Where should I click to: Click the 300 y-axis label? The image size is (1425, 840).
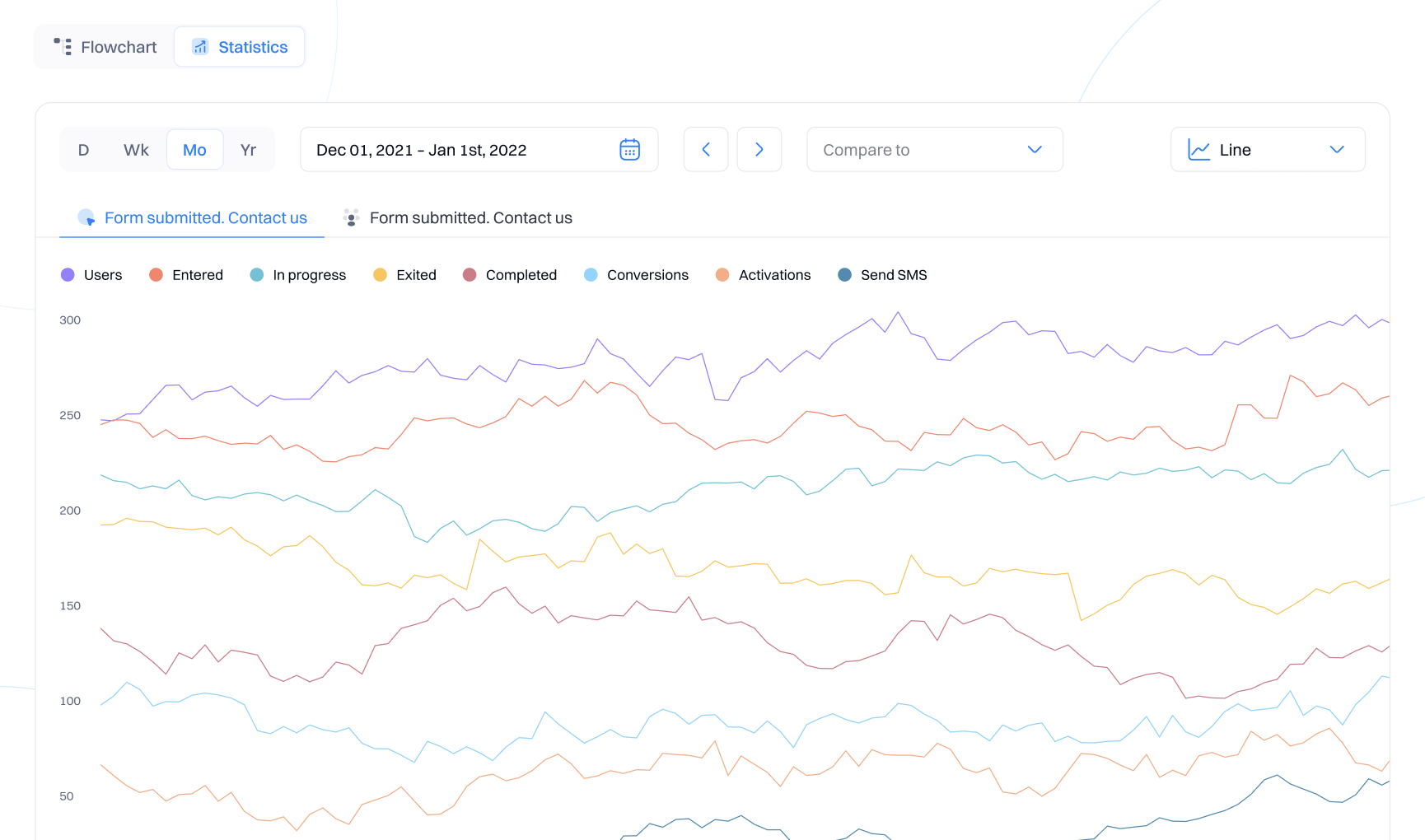point(70,320)
